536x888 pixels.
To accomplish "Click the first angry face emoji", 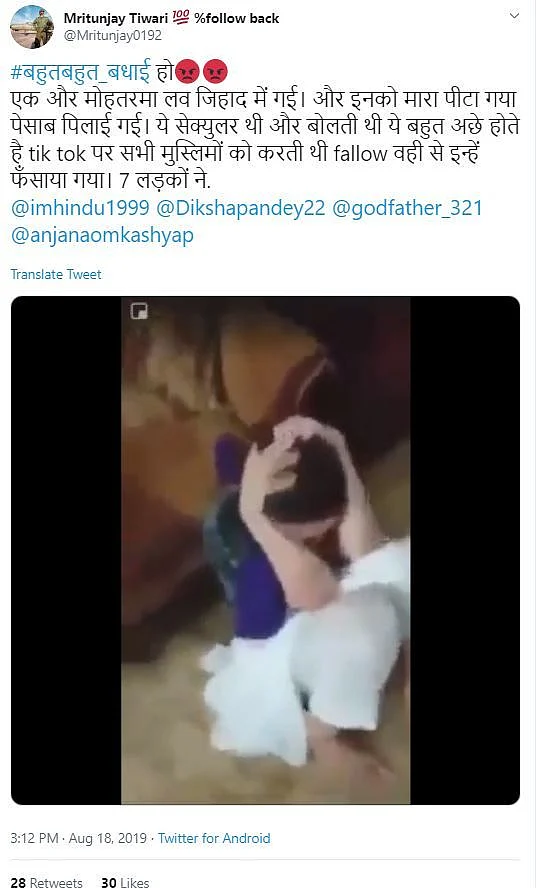I will 188,72.
